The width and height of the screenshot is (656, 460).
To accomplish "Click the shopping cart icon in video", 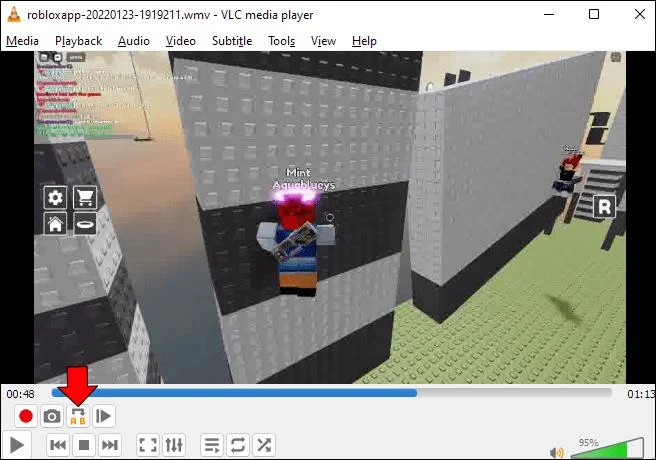I will coord(85,197).
